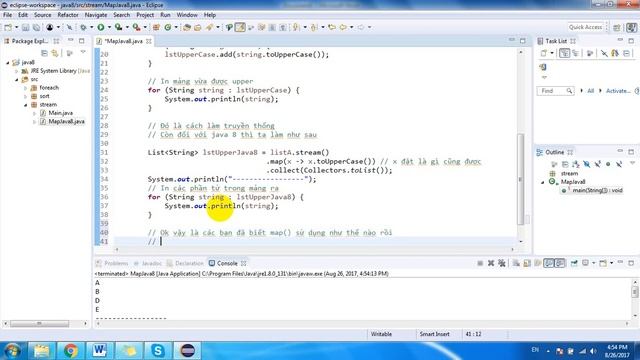Click the Open Type toolbar icon
Viewport: 640px width, 360px height.
187,27
